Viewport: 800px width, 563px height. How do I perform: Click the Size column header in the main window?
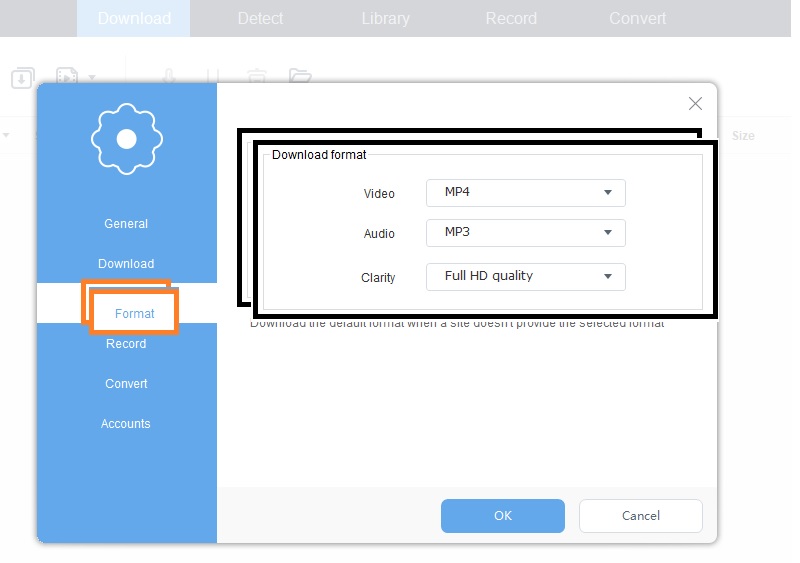pos(743,136)
